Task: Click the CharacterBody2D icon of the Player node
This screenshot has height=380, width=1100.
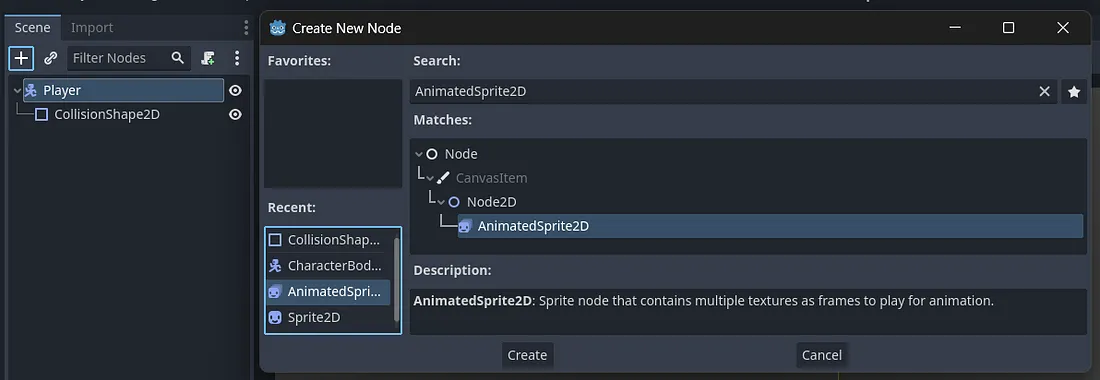Action: (x=31, y=90)
